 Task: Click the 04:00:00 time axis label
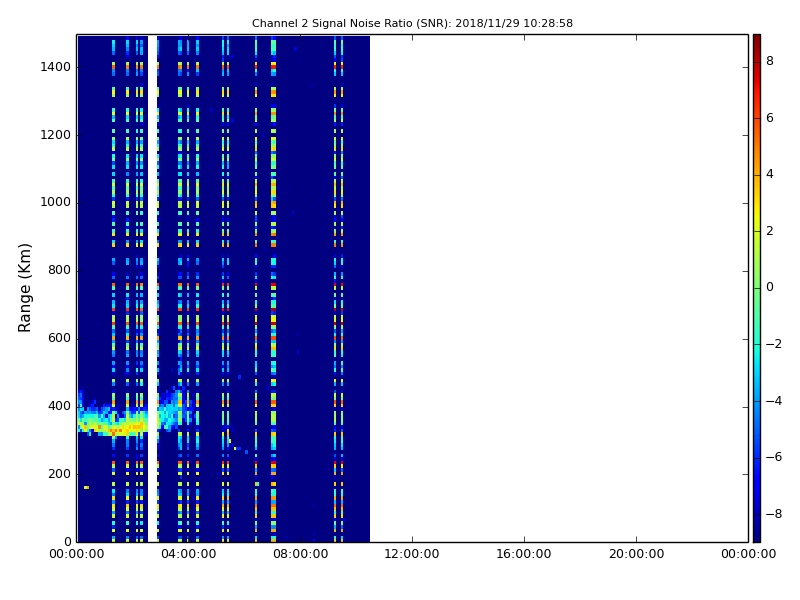[188, 554]
